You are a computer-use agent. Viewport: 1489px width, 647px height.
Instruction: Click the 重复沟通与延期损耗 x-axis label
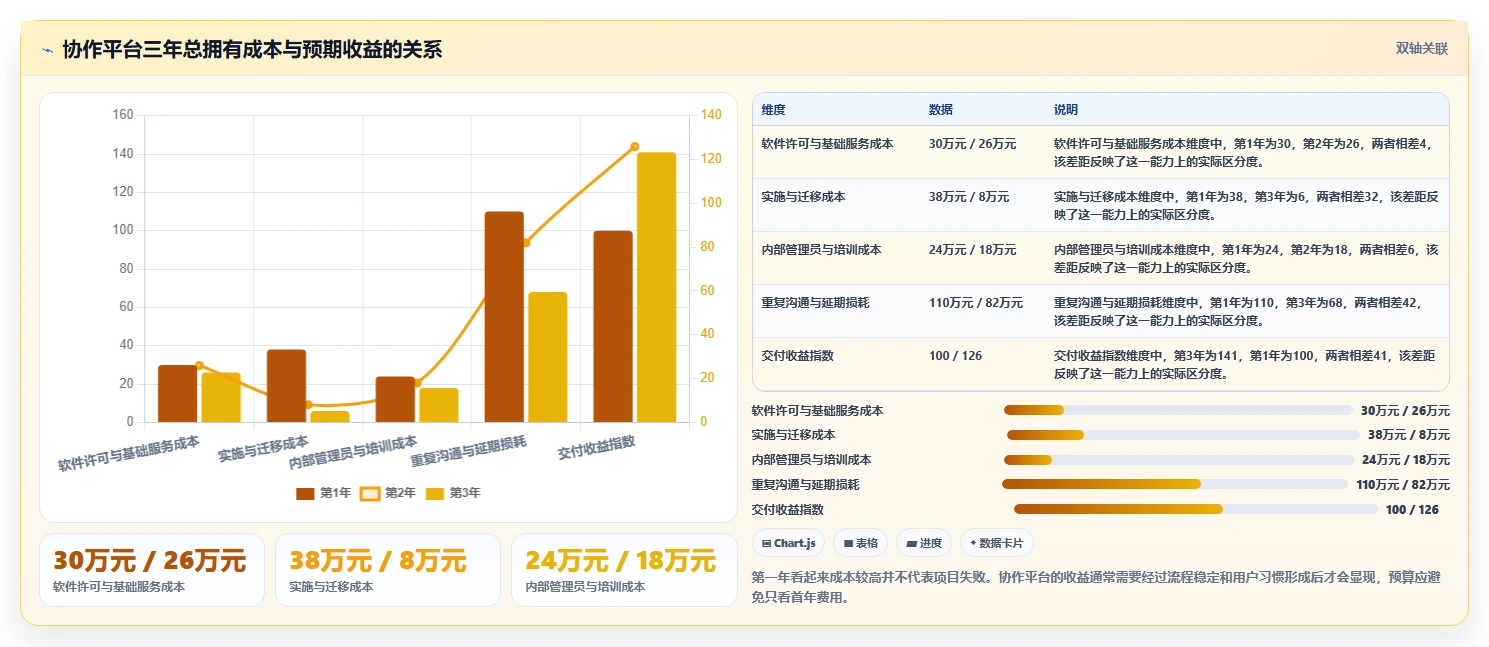pos(469,452)
